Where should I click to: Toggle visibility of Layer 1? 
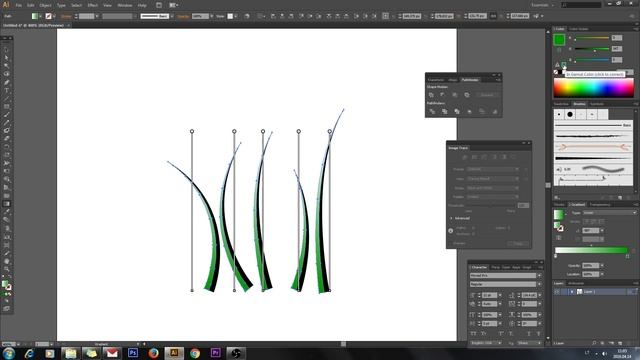pyautogui.click(x=557, y=291)
